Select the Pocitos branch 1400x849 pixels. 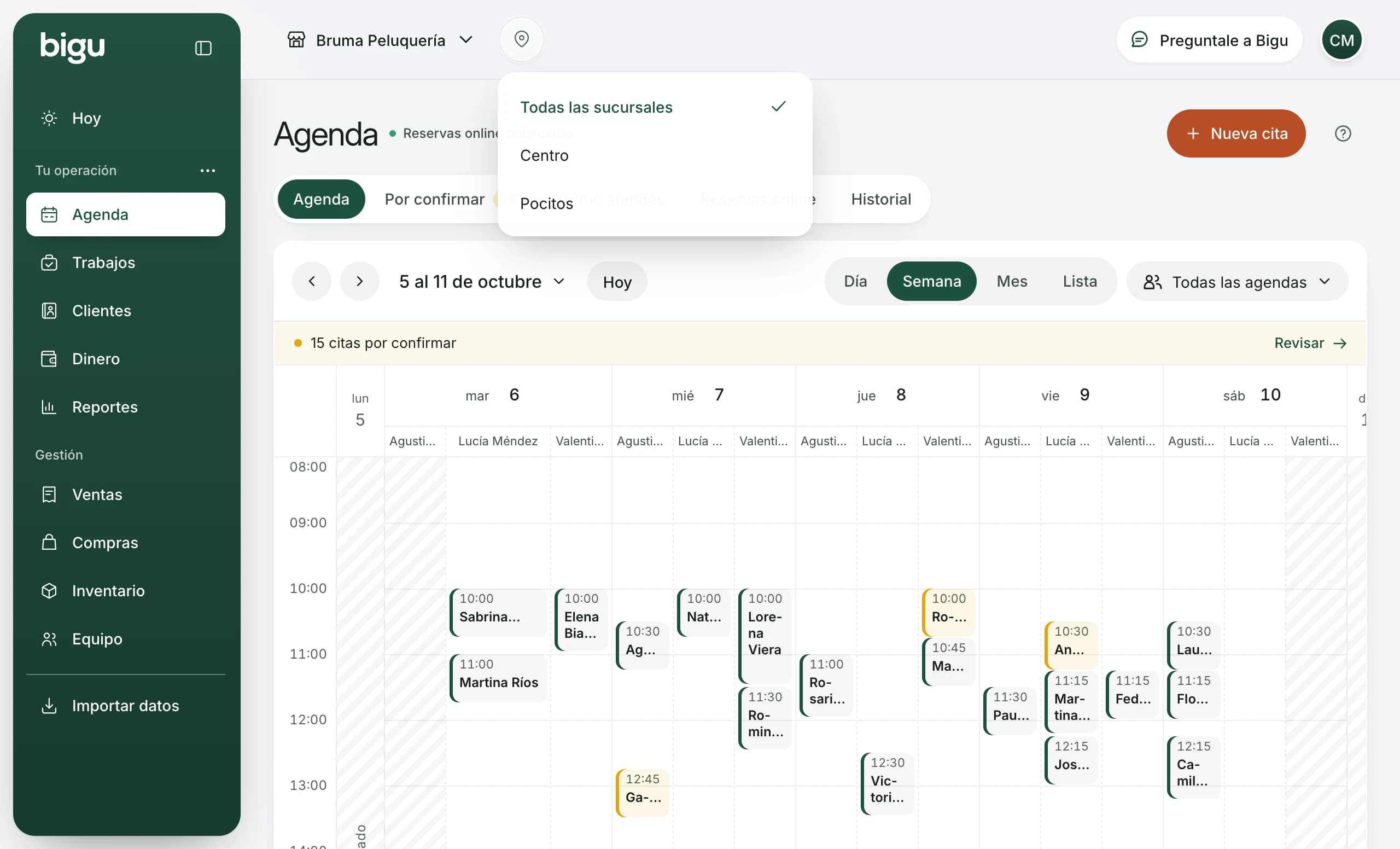(x=655, y=203)
